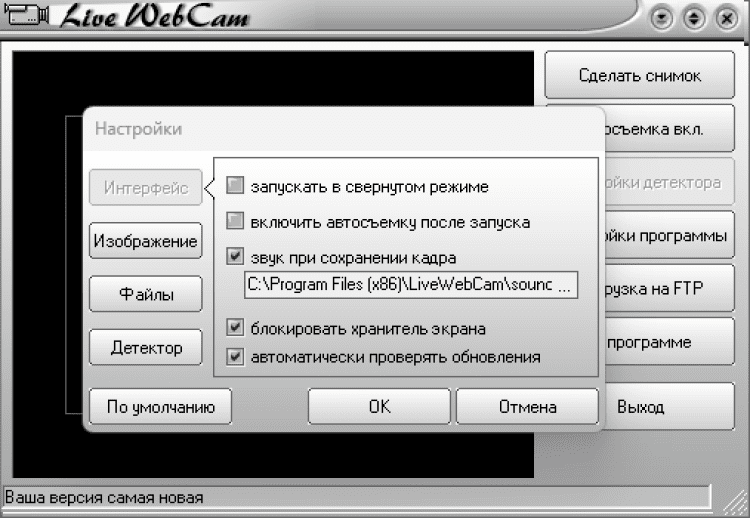Switch to the Детектор settings tab
Screen dimensions: 750x518
(146, 347)
